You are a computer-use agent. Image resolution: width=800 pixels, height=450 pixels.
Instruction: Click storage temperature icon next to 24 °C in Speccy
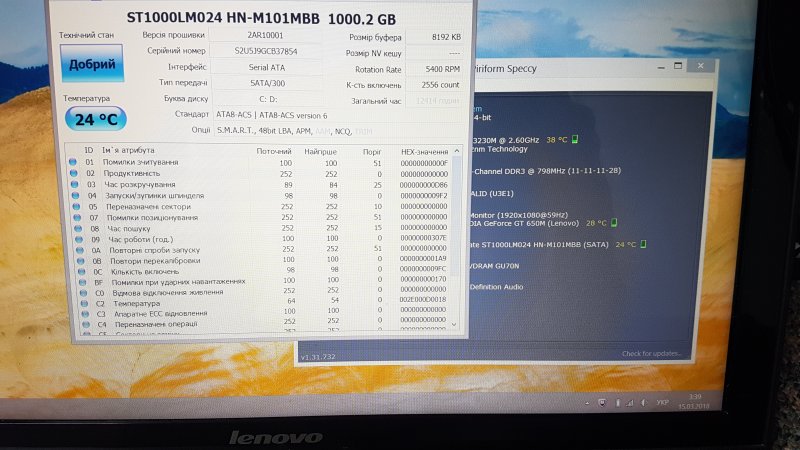pyautogui.click(x=645, y=244)
